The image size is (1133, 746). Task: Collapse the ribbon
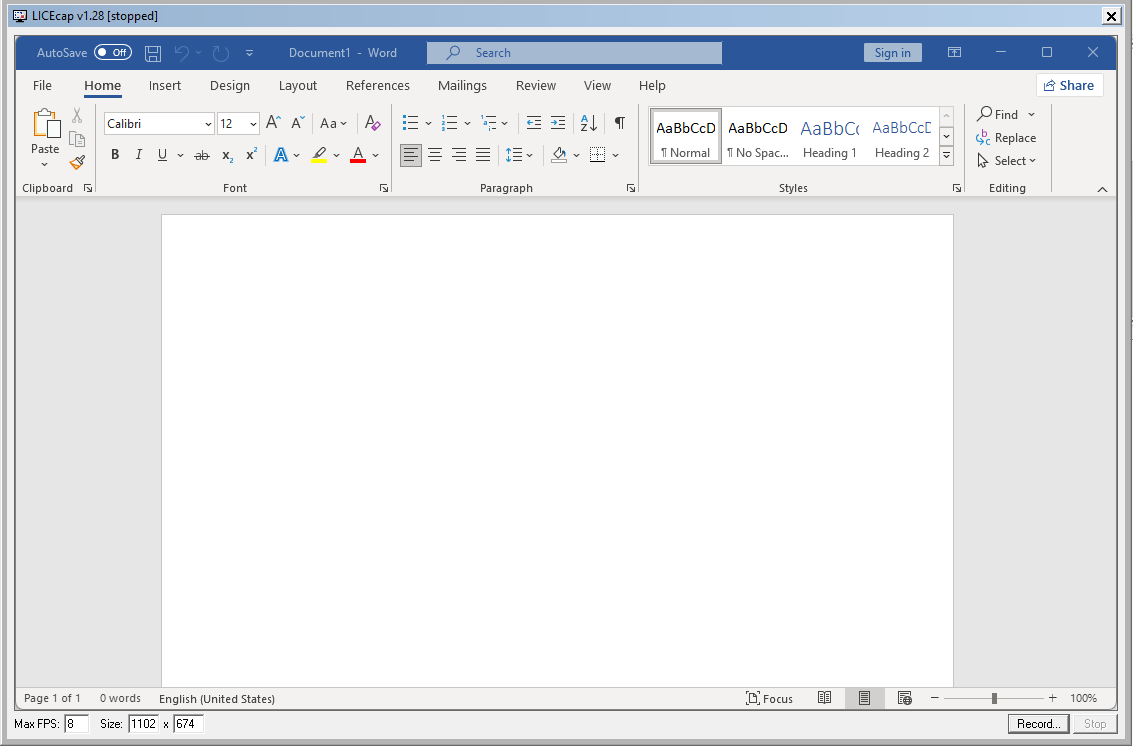(1102, 189)
